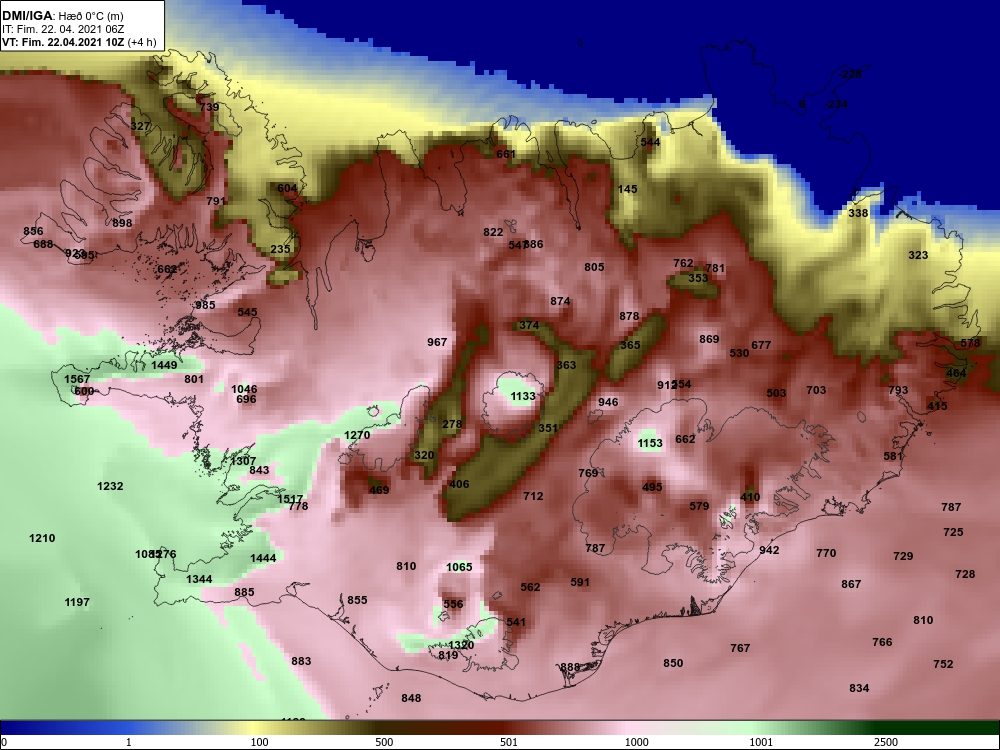Click the map value 1210
1000x750 pixels.
pos(42,538)
